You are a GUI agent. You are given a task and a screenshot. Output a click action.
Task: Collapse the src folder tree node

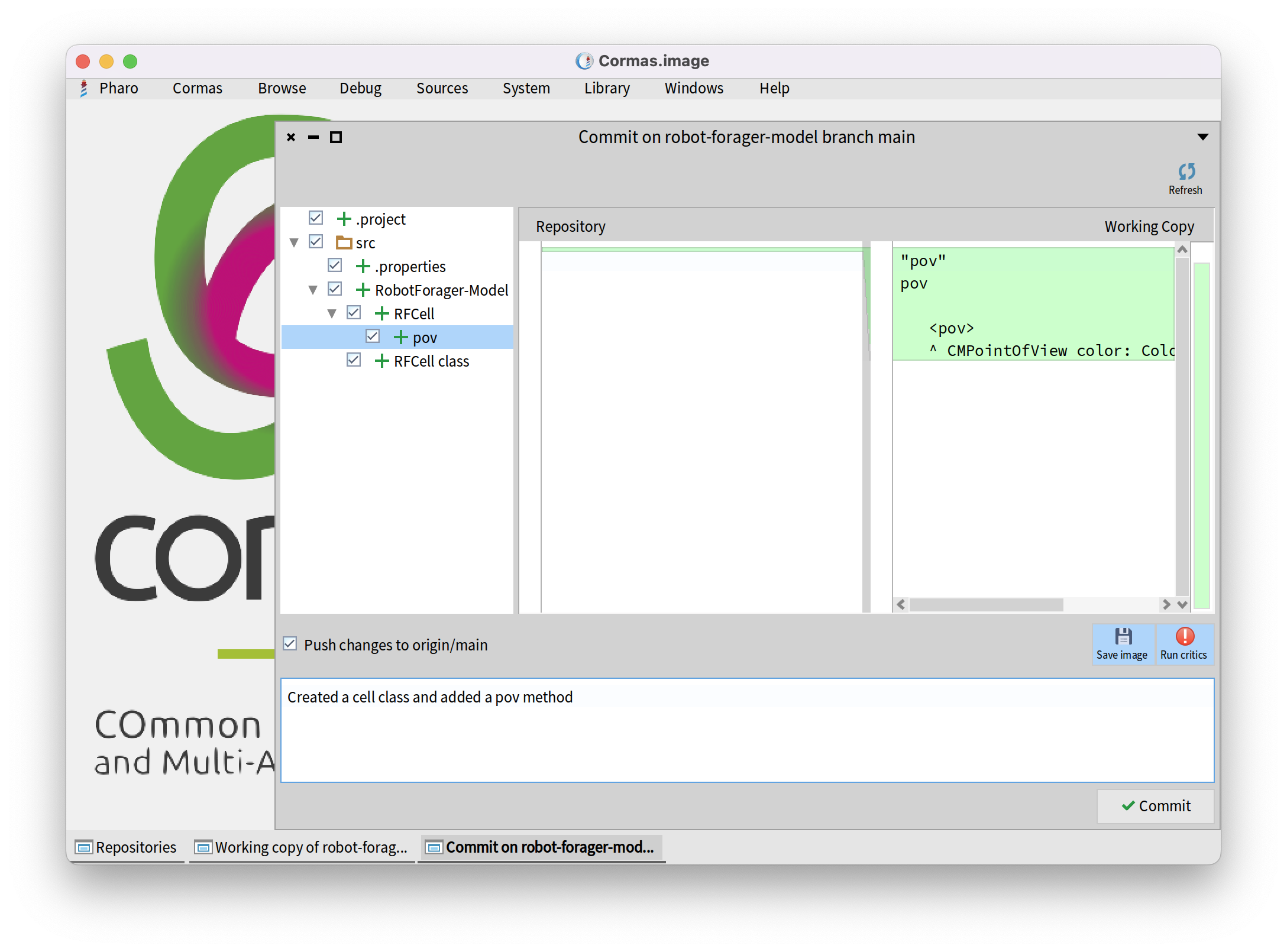coord(294,242)
